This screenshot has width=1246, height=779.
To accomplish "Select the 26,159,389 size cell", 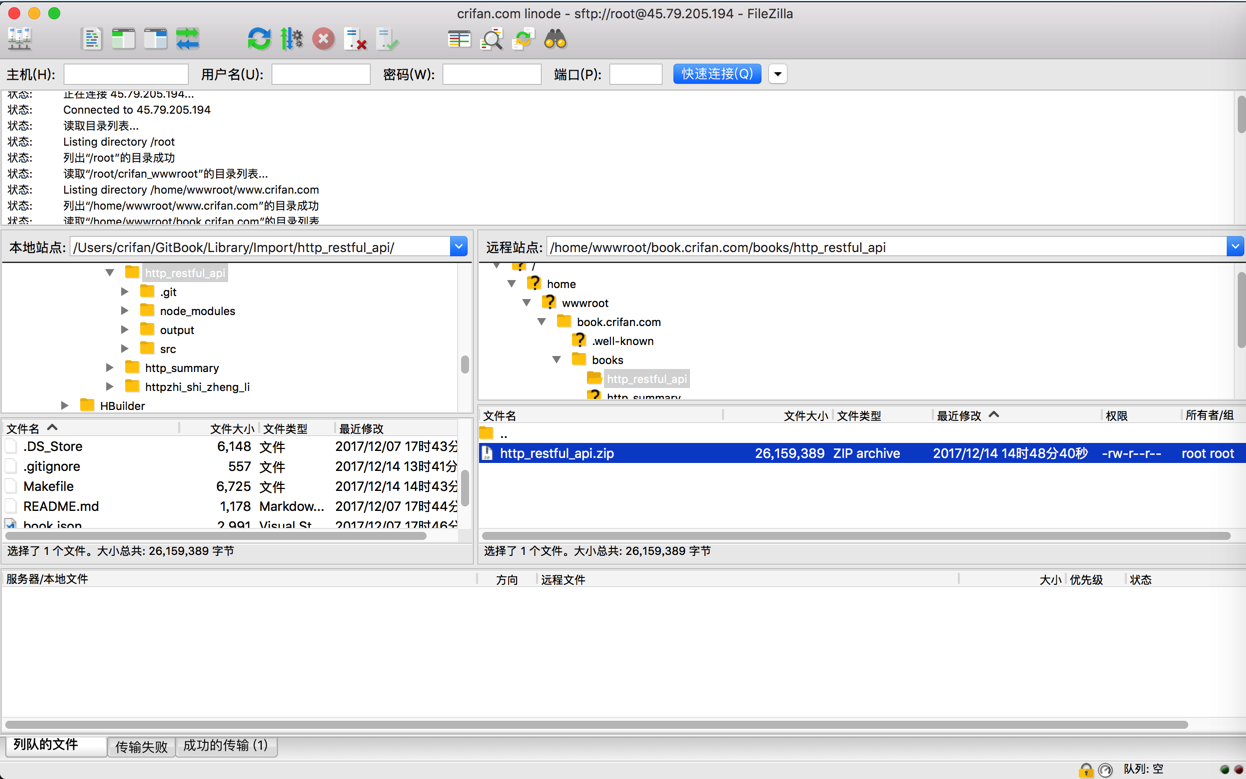I will pyautogui.click(x=789, y=453).
